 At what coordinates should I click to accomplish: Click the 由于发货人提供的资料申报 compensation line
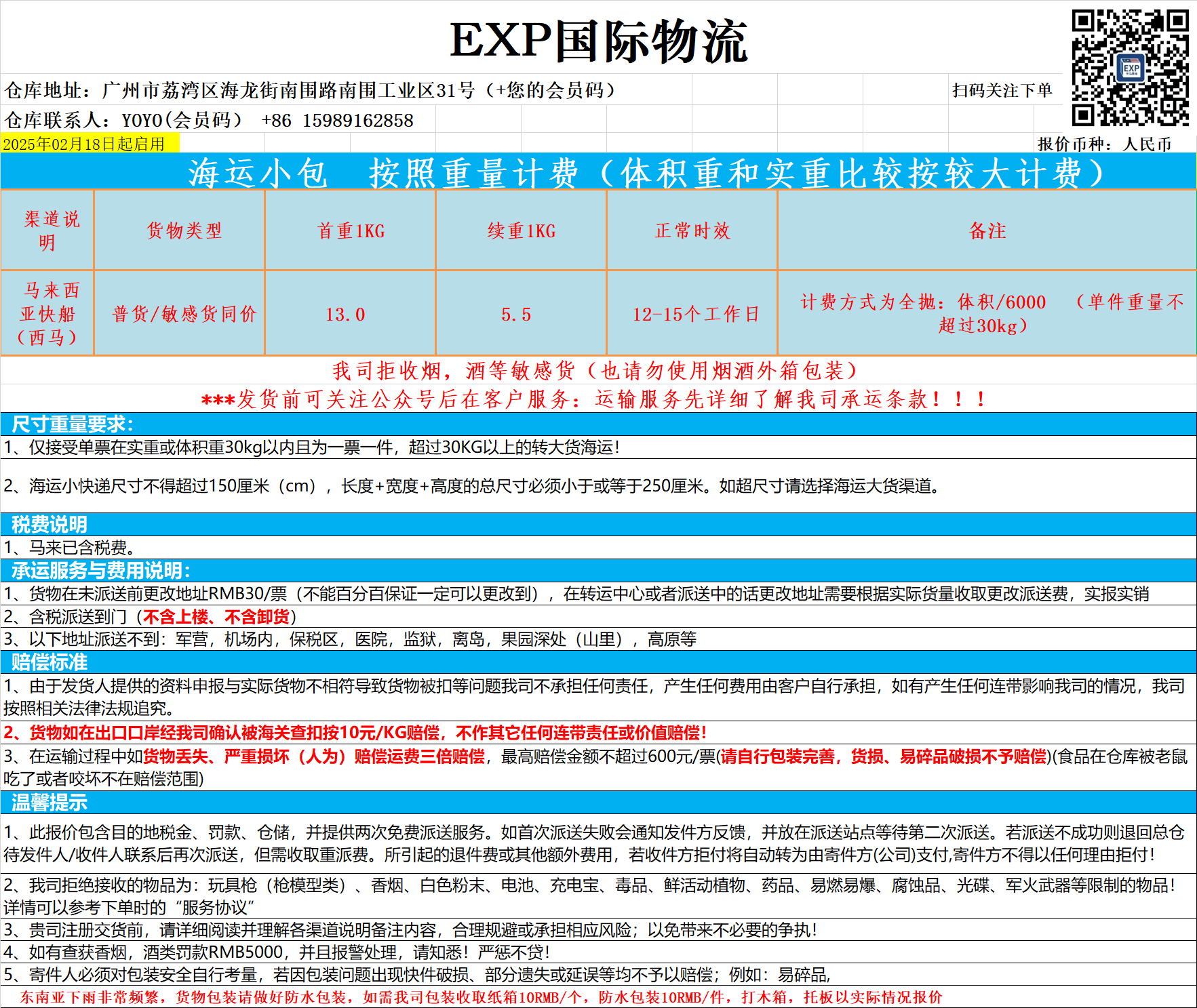coord(598,697)
